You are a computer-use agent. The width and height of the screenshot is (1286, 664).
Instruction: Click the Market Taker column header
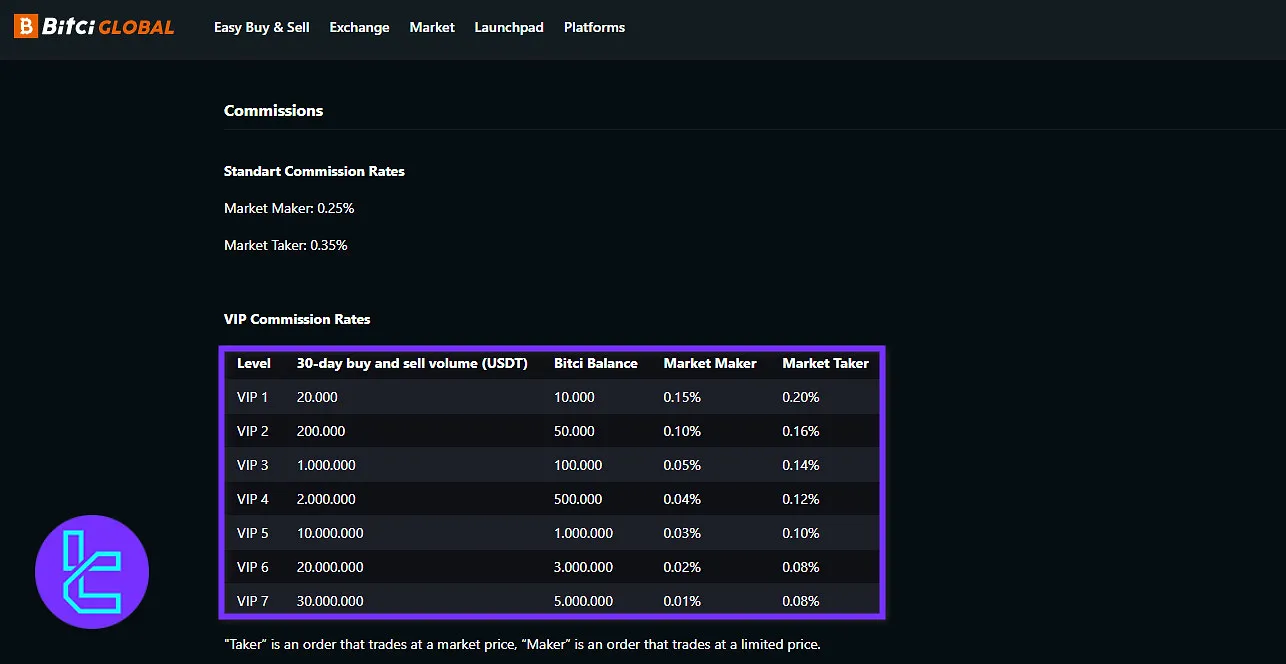click(x=825, y=363)
